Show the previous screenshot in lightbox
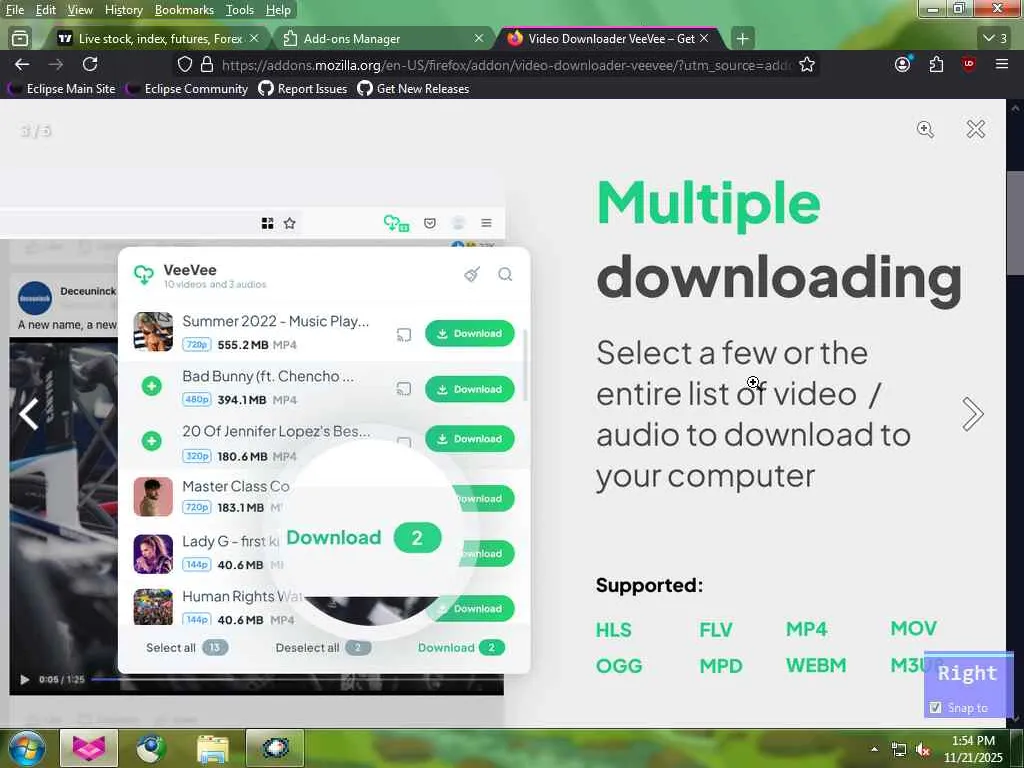 tap(28, 414)
